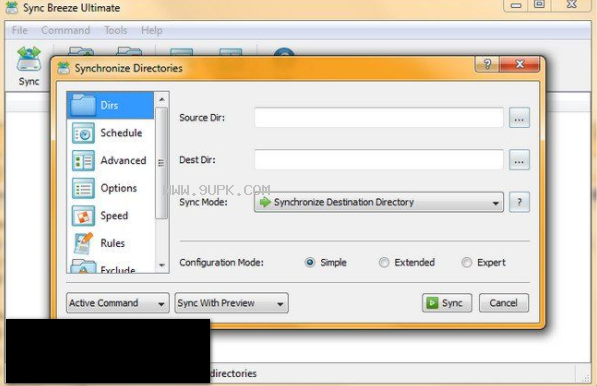Open the Help menu in main window

[x=152, y=30]
